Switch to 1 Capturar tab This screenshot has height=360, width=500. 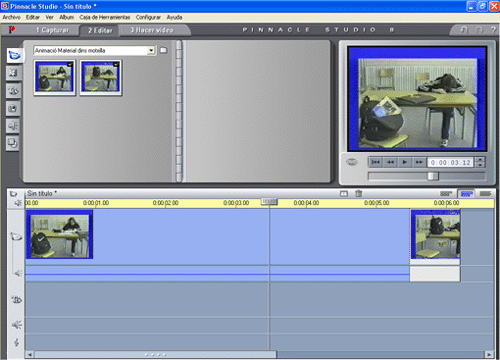(52, 30)
